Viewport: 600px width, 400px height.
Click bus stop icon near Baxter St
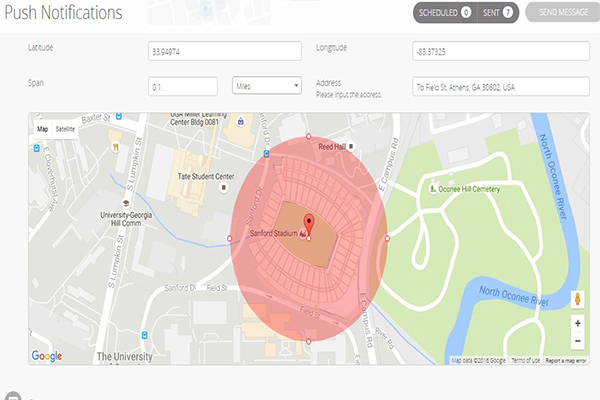tap(119, 116)
